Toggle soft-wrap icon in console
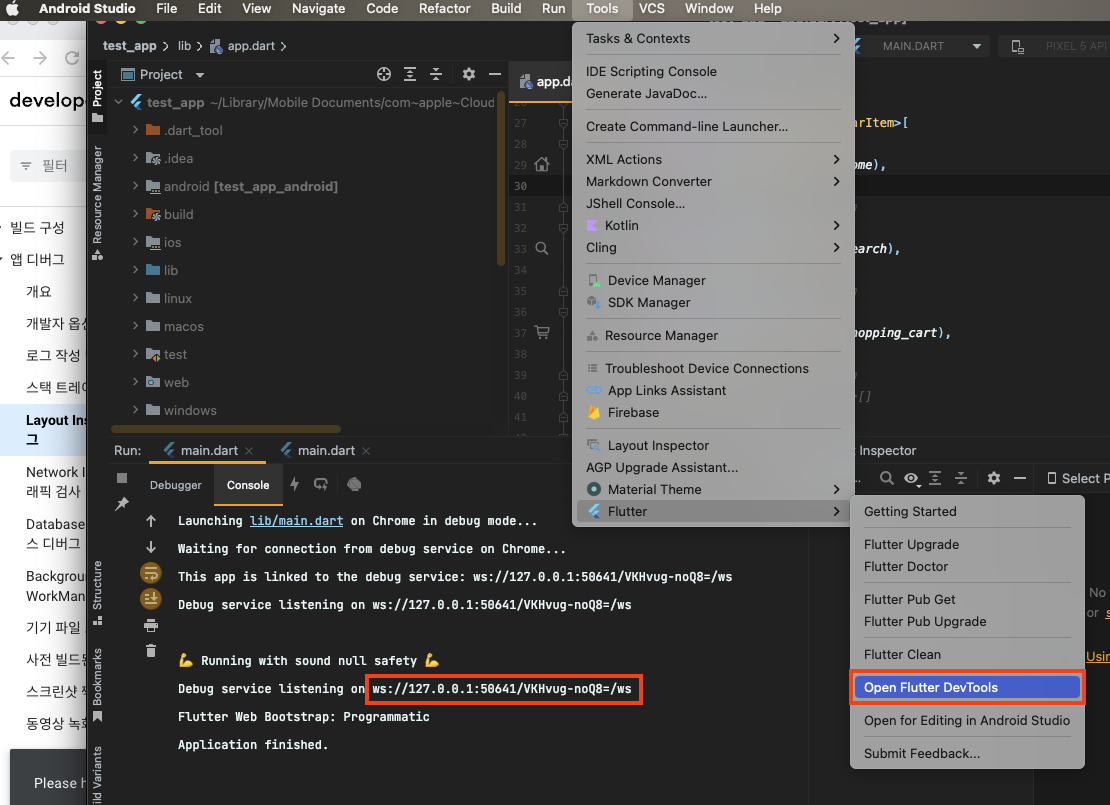 [151, 573]
